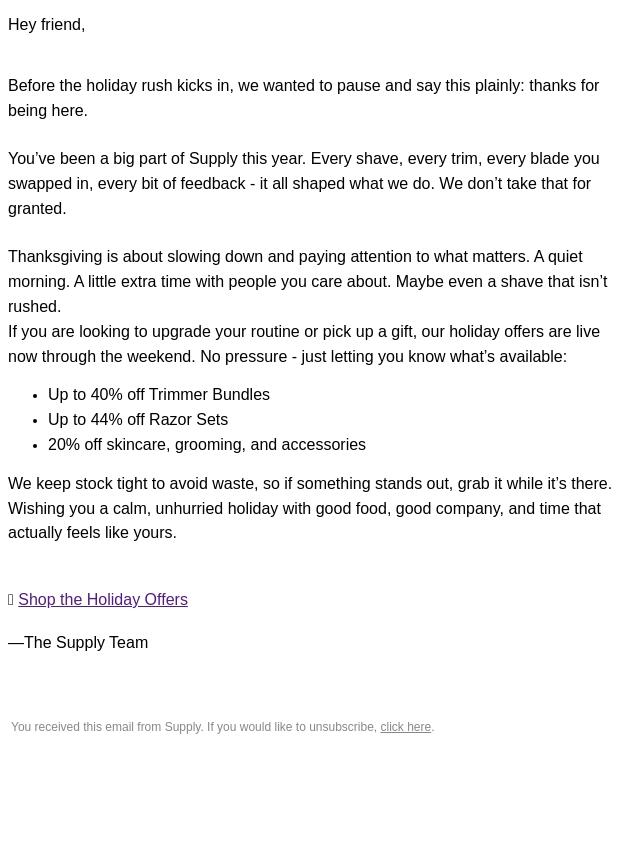Click the '20% off skincare, grooming, and accessories' bullet
Viewport: 640px width, 854px height.
coord(207,445)
